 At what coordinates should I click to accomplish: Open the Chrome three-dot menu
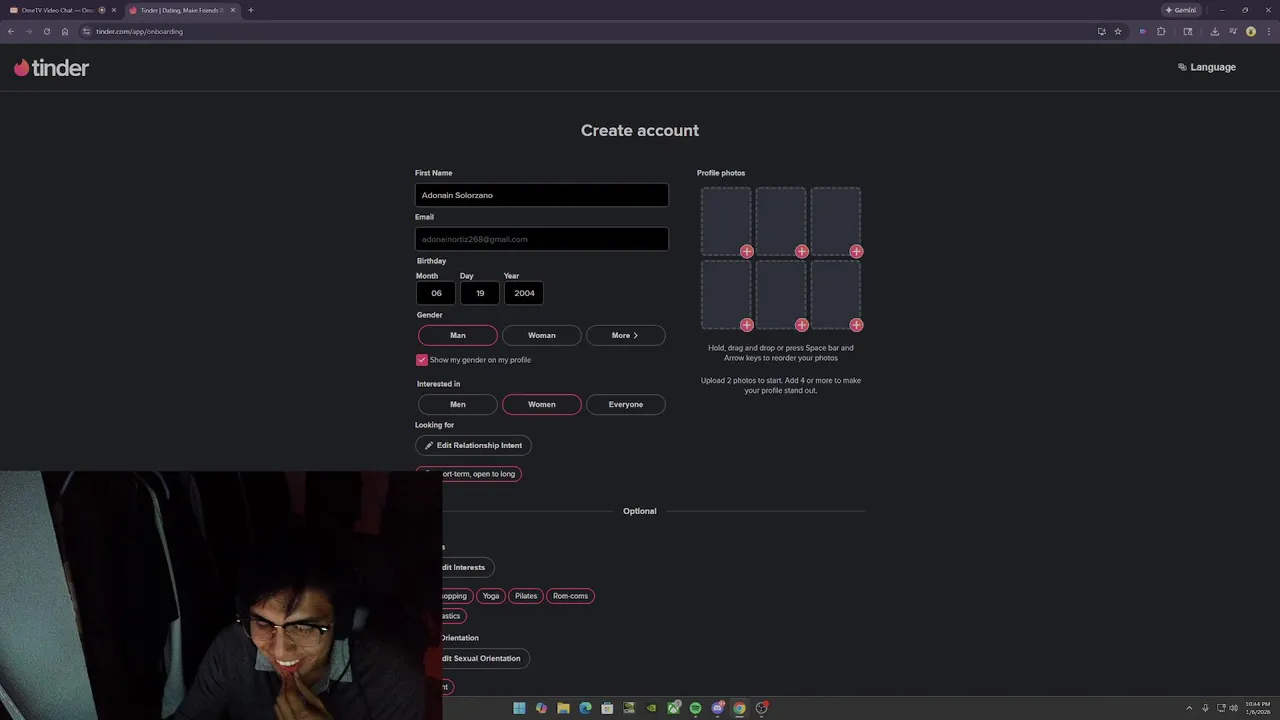(1269, 31)
